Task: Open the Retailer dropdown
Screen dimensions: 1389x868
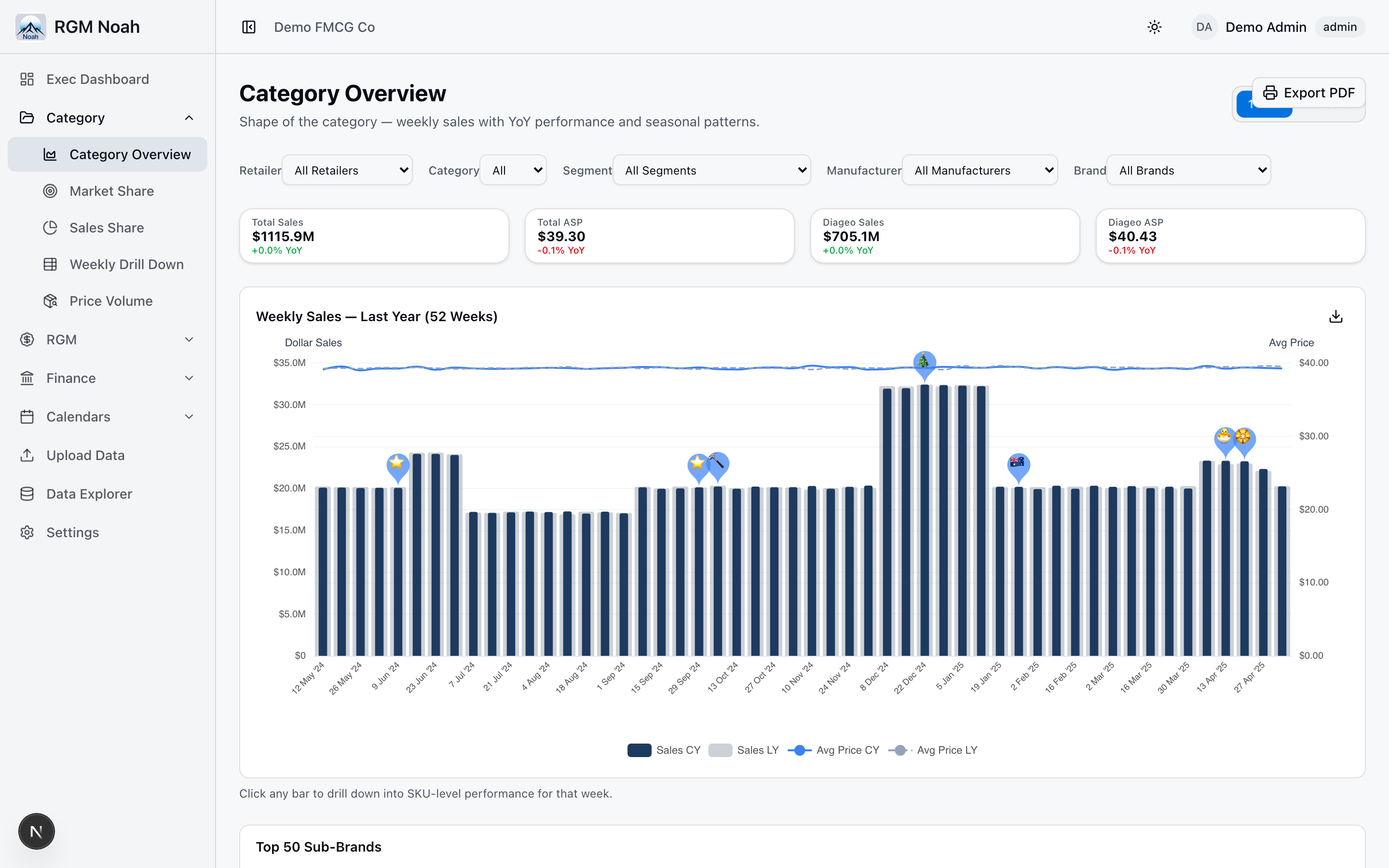Action: [347, 171]
